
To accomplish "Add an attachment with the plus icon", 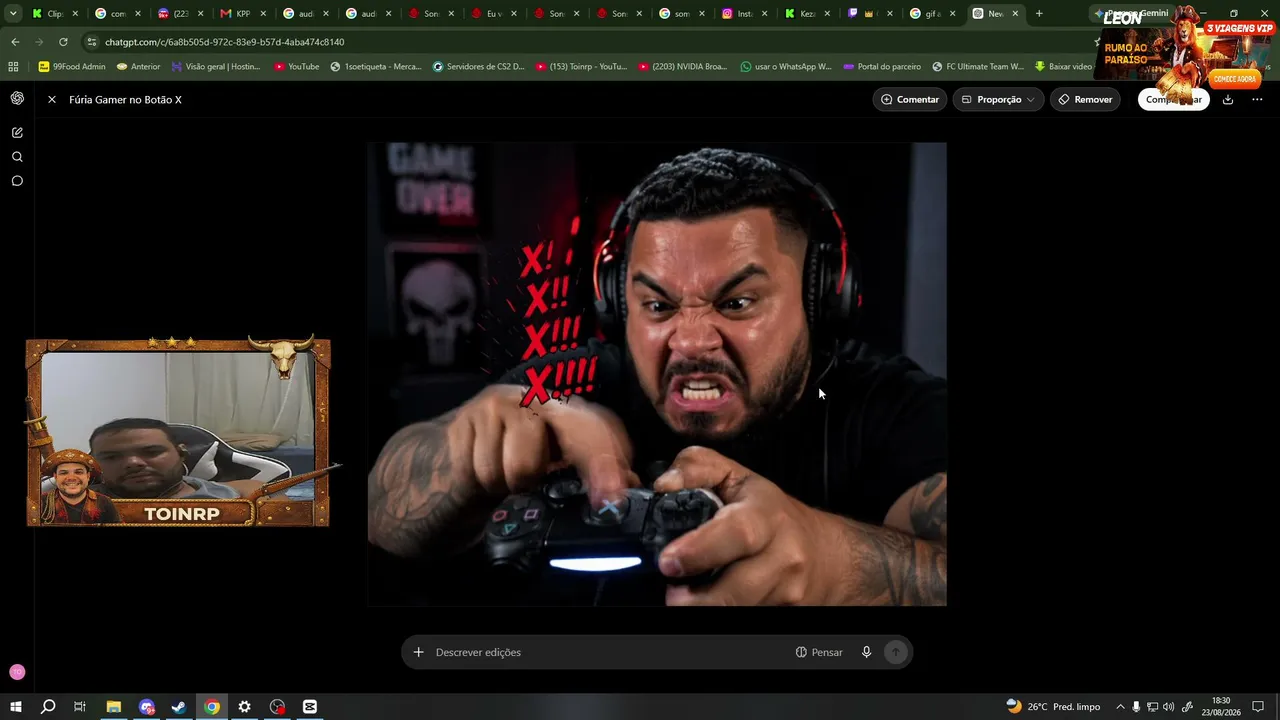I will point(418,652).
